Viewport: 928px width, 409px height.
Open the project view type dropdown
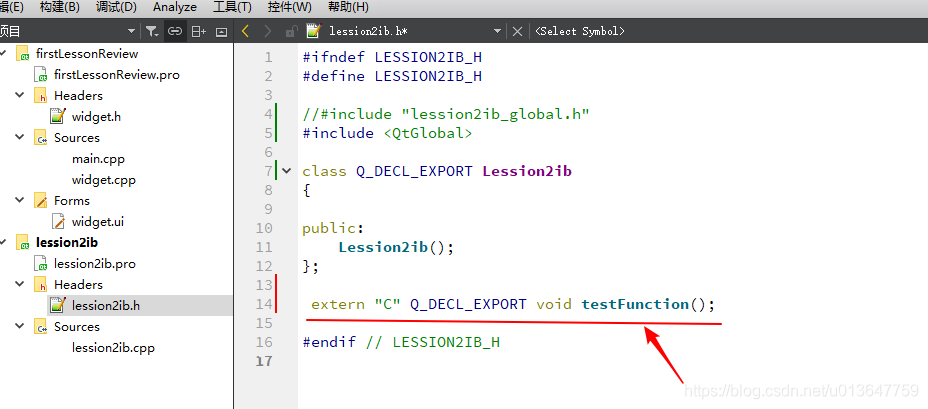click(131, 31)
